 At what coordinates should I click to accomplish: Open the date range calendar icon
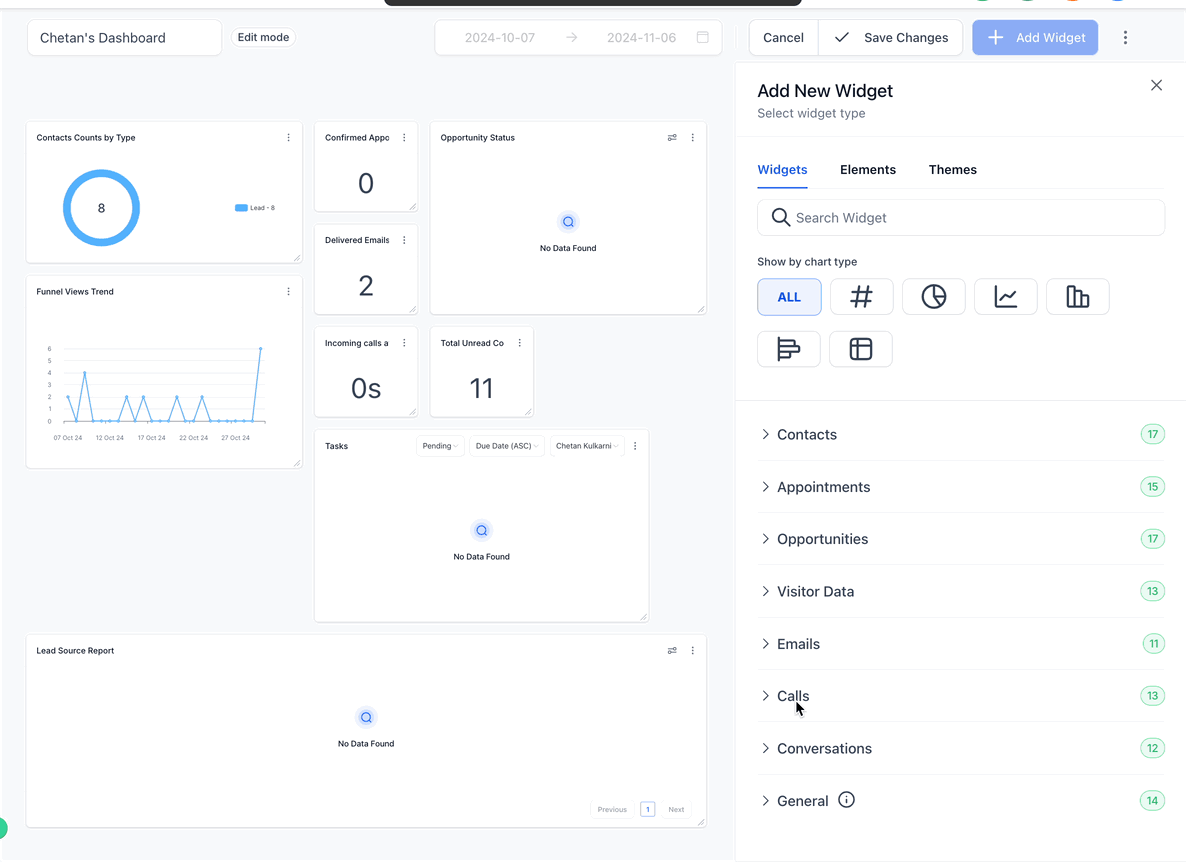point(703,37)
